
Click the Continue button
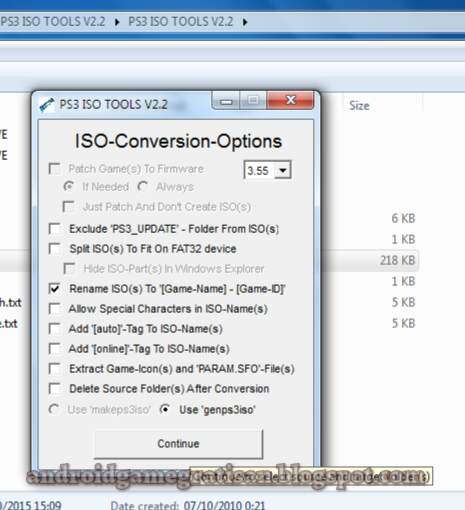point(178,444)
